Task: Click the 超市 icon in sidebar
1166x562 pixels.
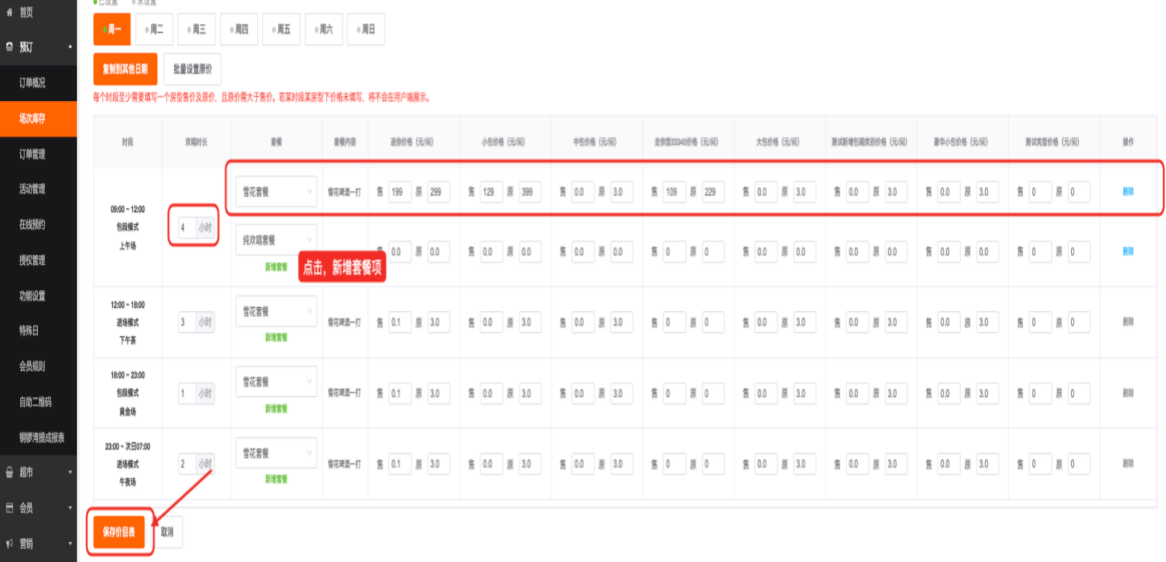Action: pyautogui.click(x=10, y=472)
